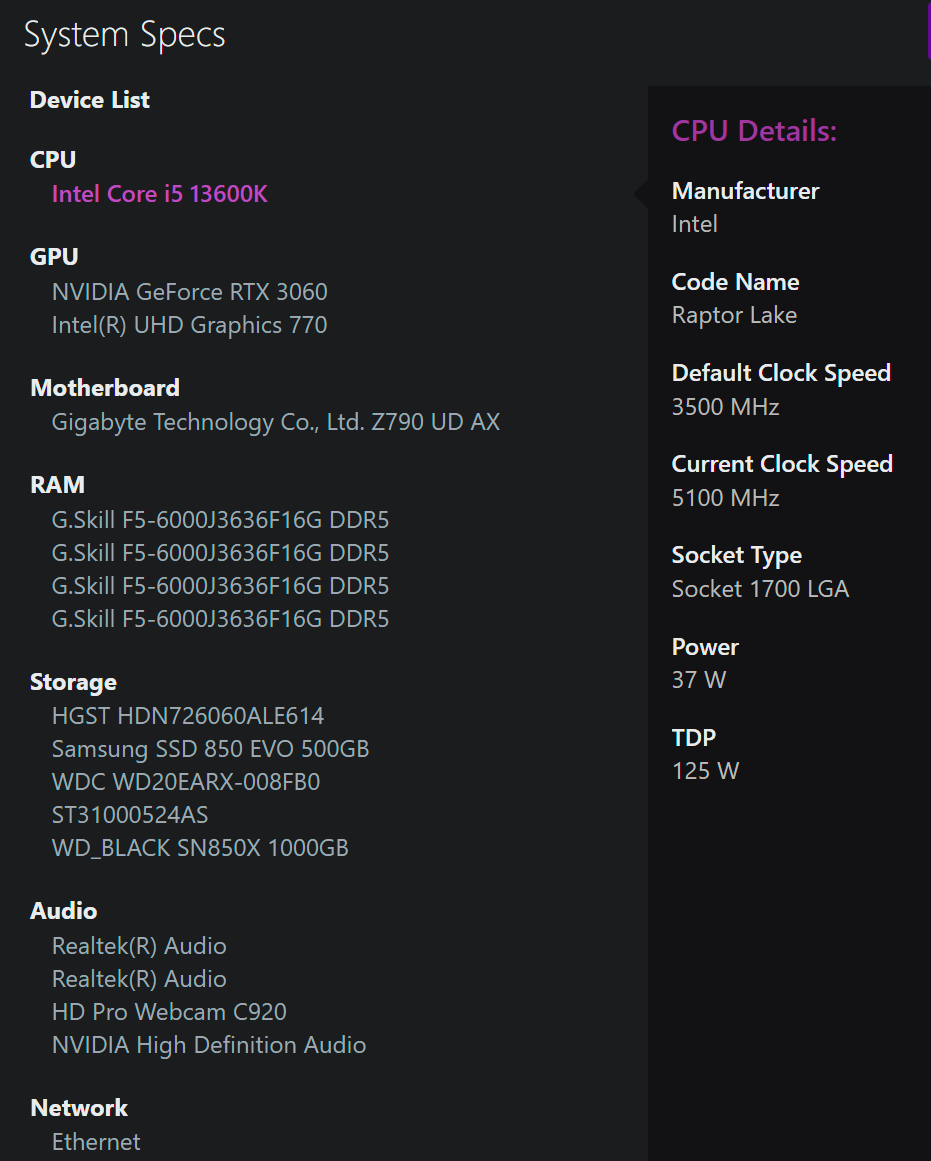Select the first Realtek(R) Audio device
The width and height of the screenshot is (931, 1161).
tap(139, 946)
